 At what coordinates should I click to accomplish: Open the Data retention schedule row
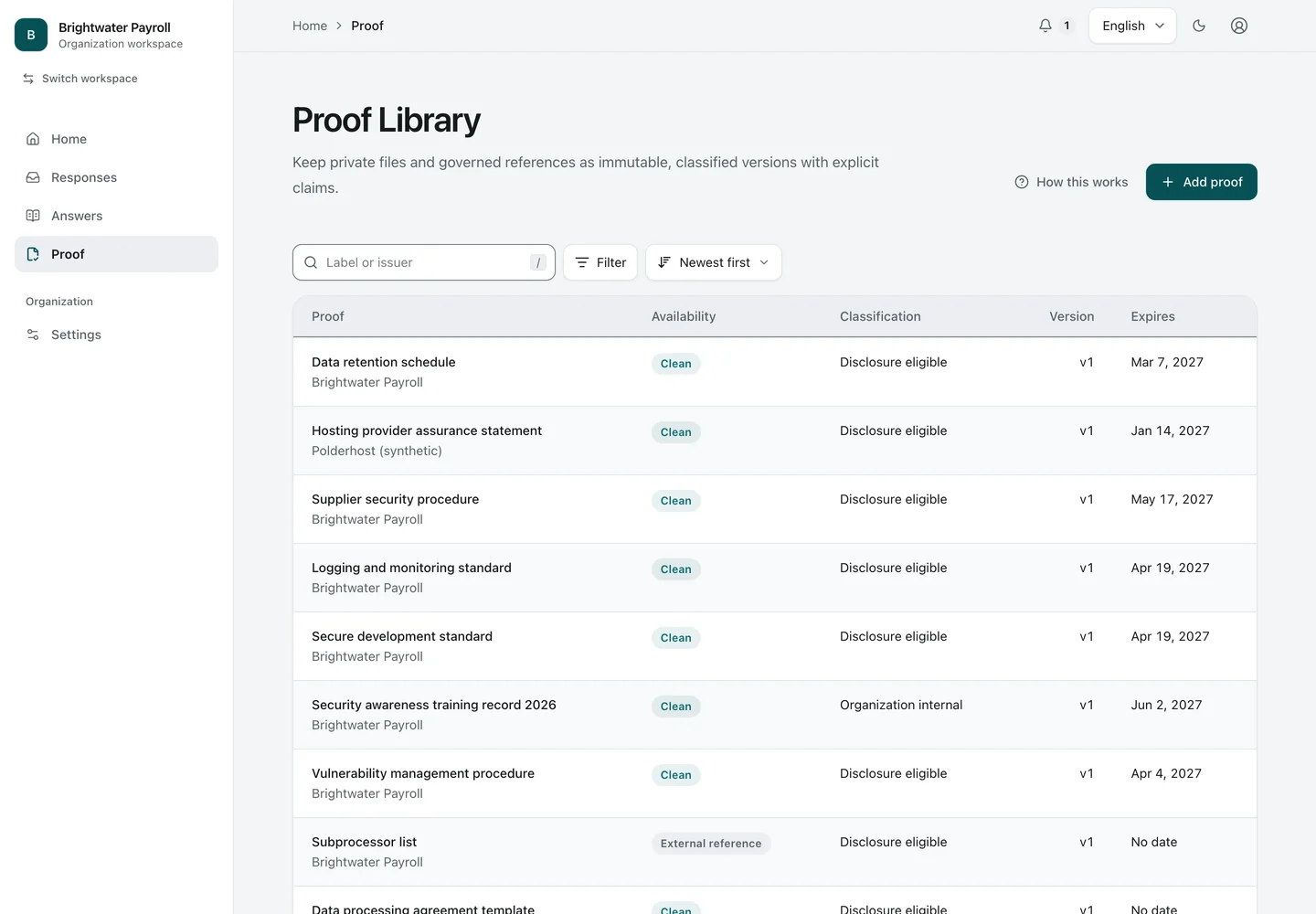(775, 372)
